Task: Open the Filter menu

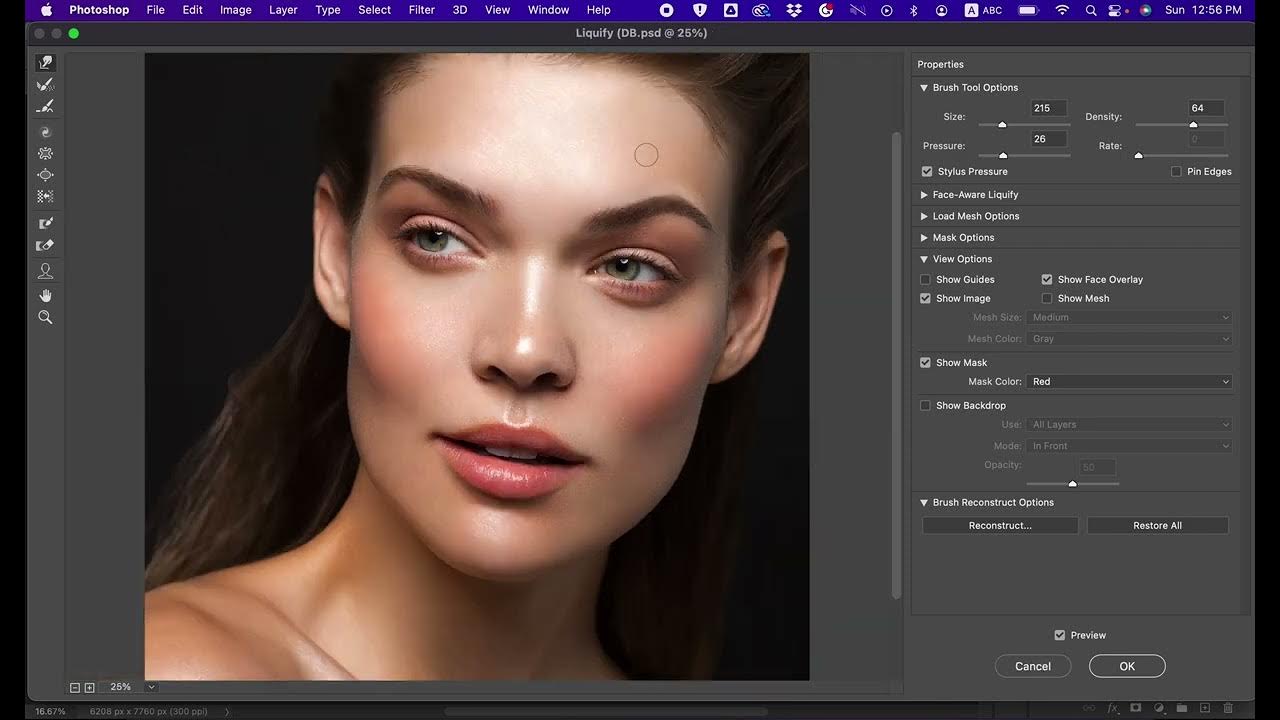Action: 422,10
